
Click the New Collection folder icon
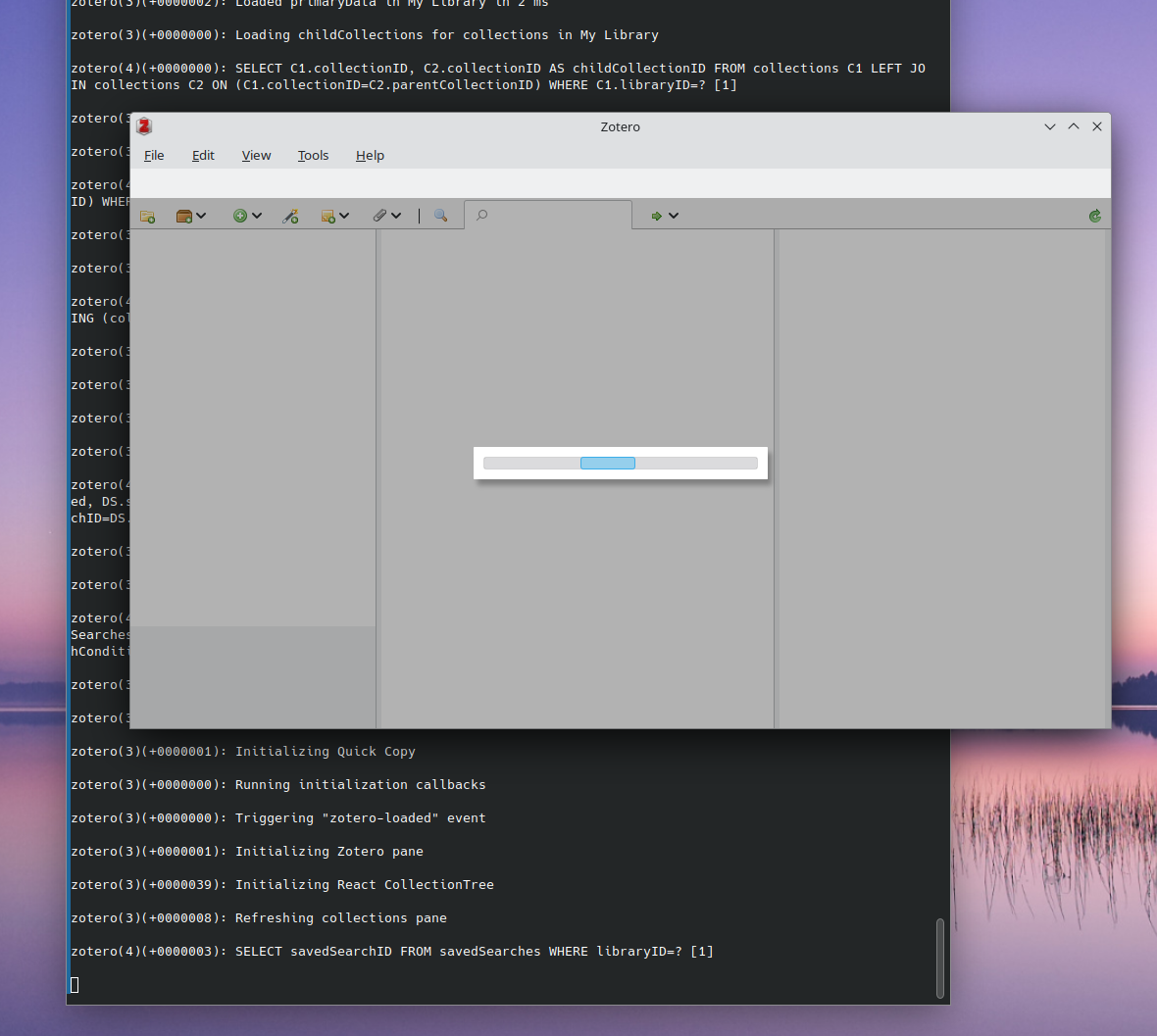pyautogui.click(x=148, y=216)
